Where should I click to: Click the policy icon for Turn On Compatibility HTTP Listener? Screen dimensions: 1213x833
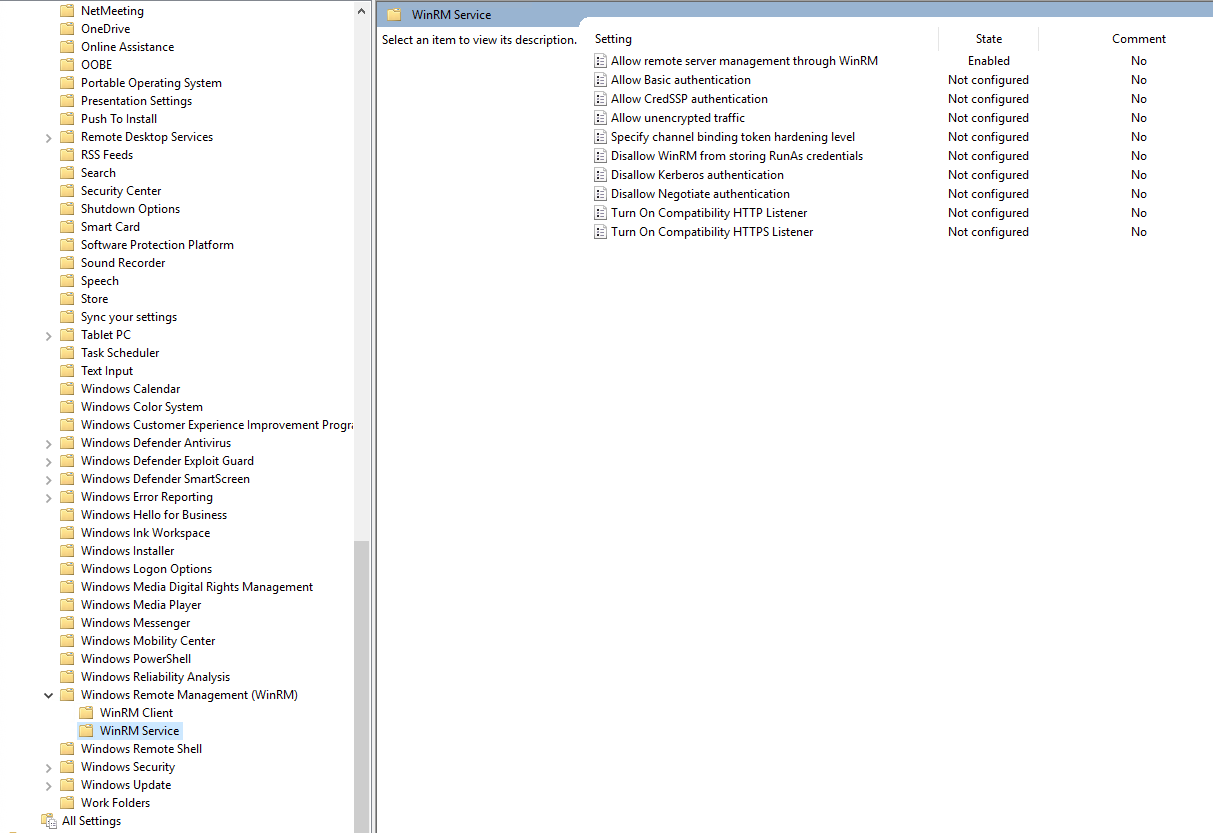pos(600,213)
